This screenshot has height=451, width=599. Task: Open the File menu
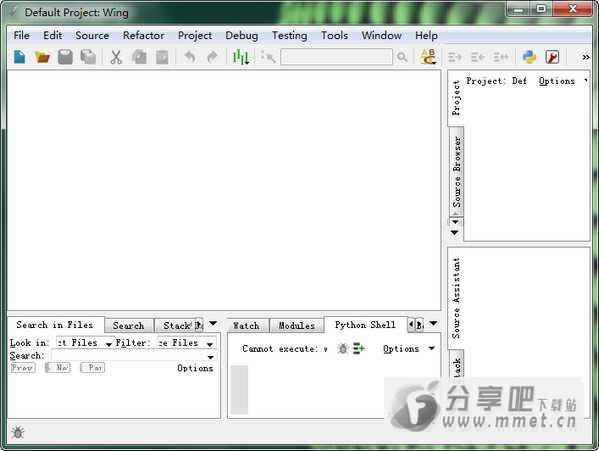pos(21,36)
